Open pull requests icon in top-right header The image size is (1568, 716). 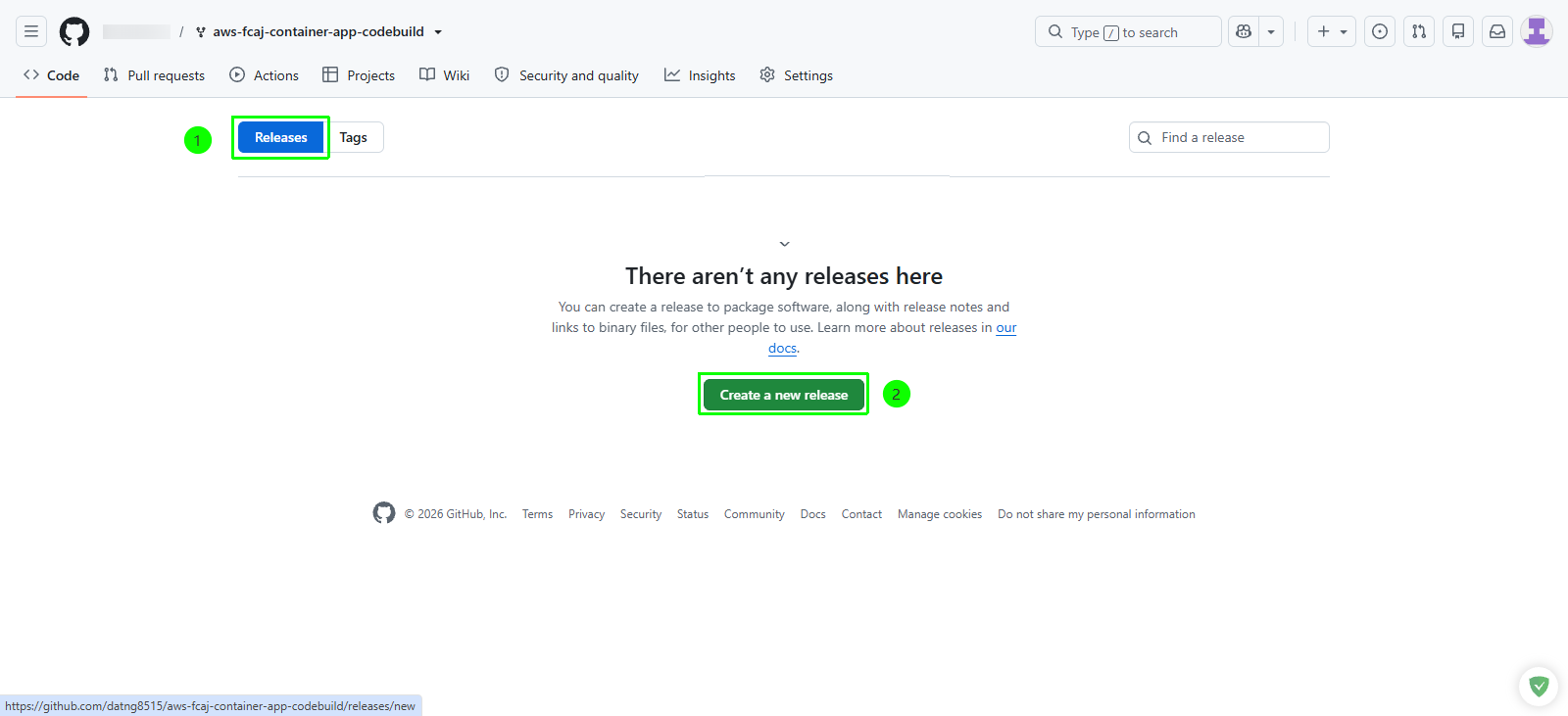[x=1419, y=31]
